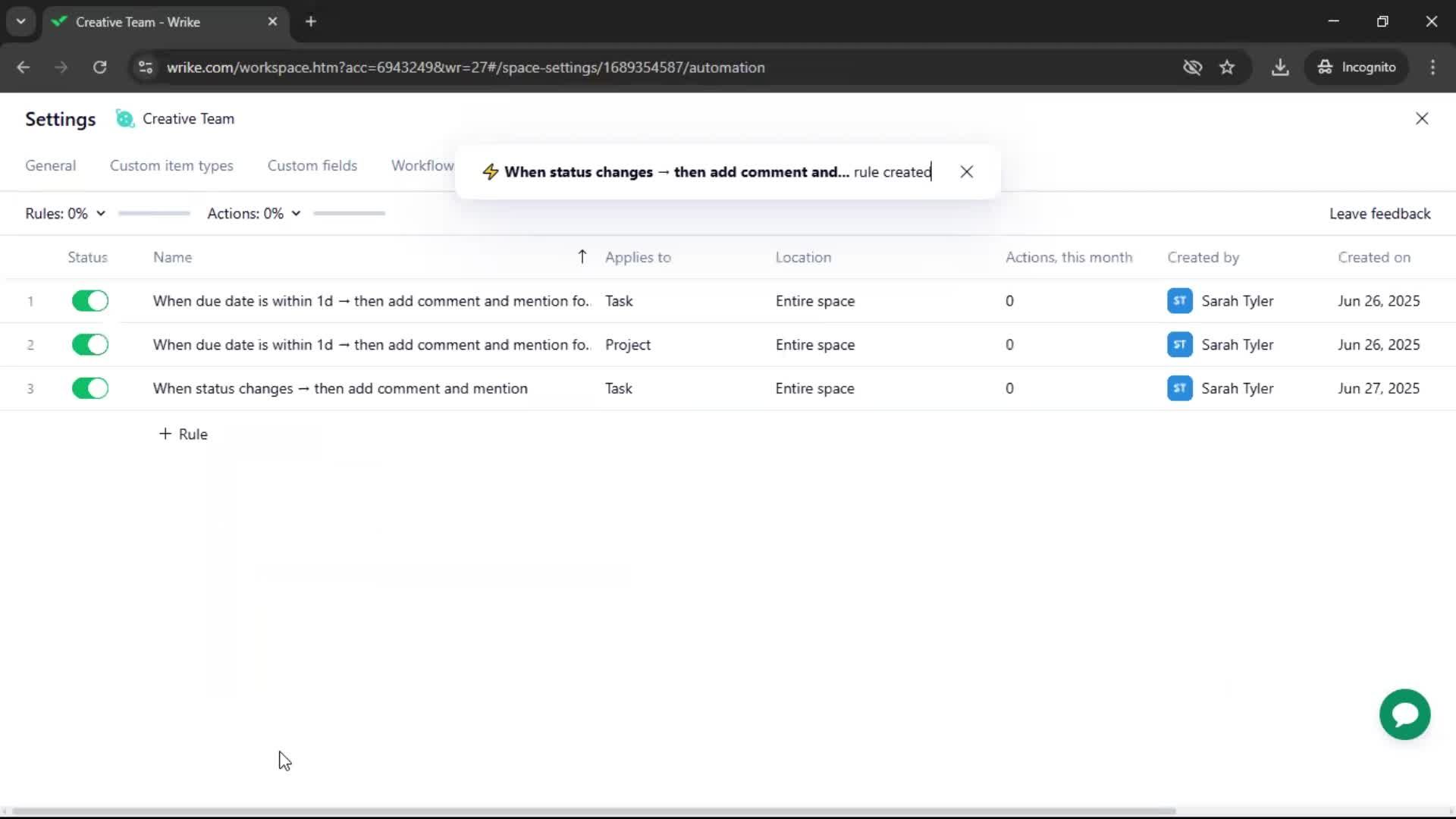The width and height of the screenshot is (1456, 819).
Task: Go back in browser history
Action: click(23, 67)
